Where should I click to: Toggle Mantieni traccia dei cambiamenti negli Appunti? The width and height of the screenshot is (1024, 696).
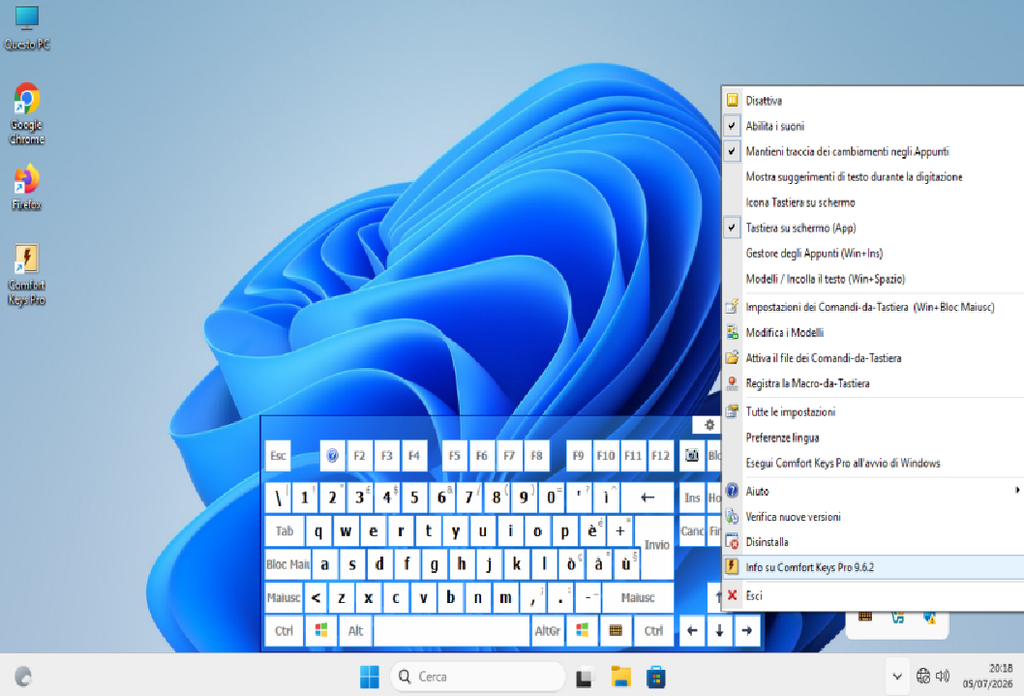tap(873, 151)
